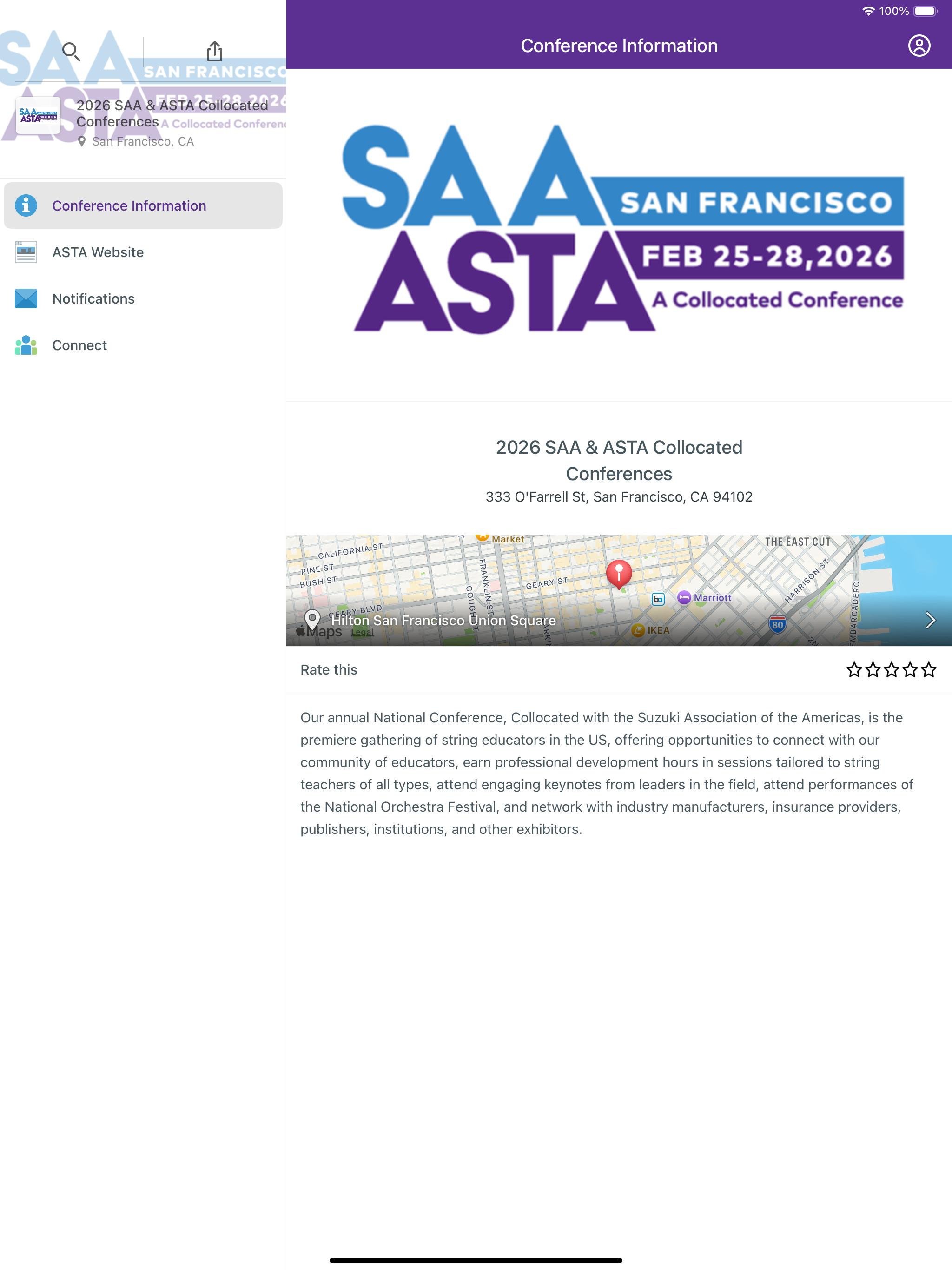Tap the Conference Information header title
This screenshot has width=952, height=1270.
(619, 46)
